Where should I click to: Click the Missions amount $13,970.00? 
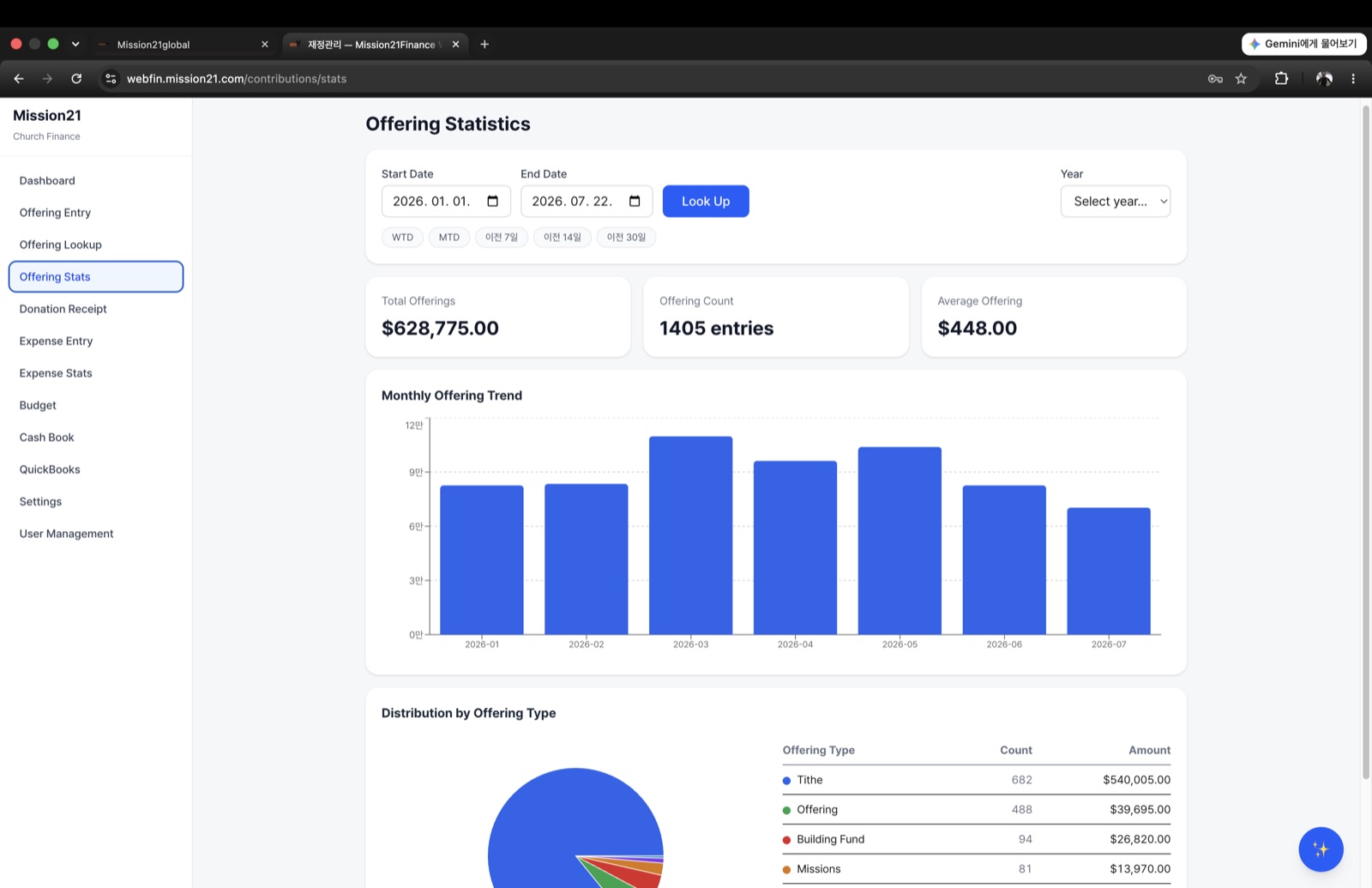[1140, 869]
